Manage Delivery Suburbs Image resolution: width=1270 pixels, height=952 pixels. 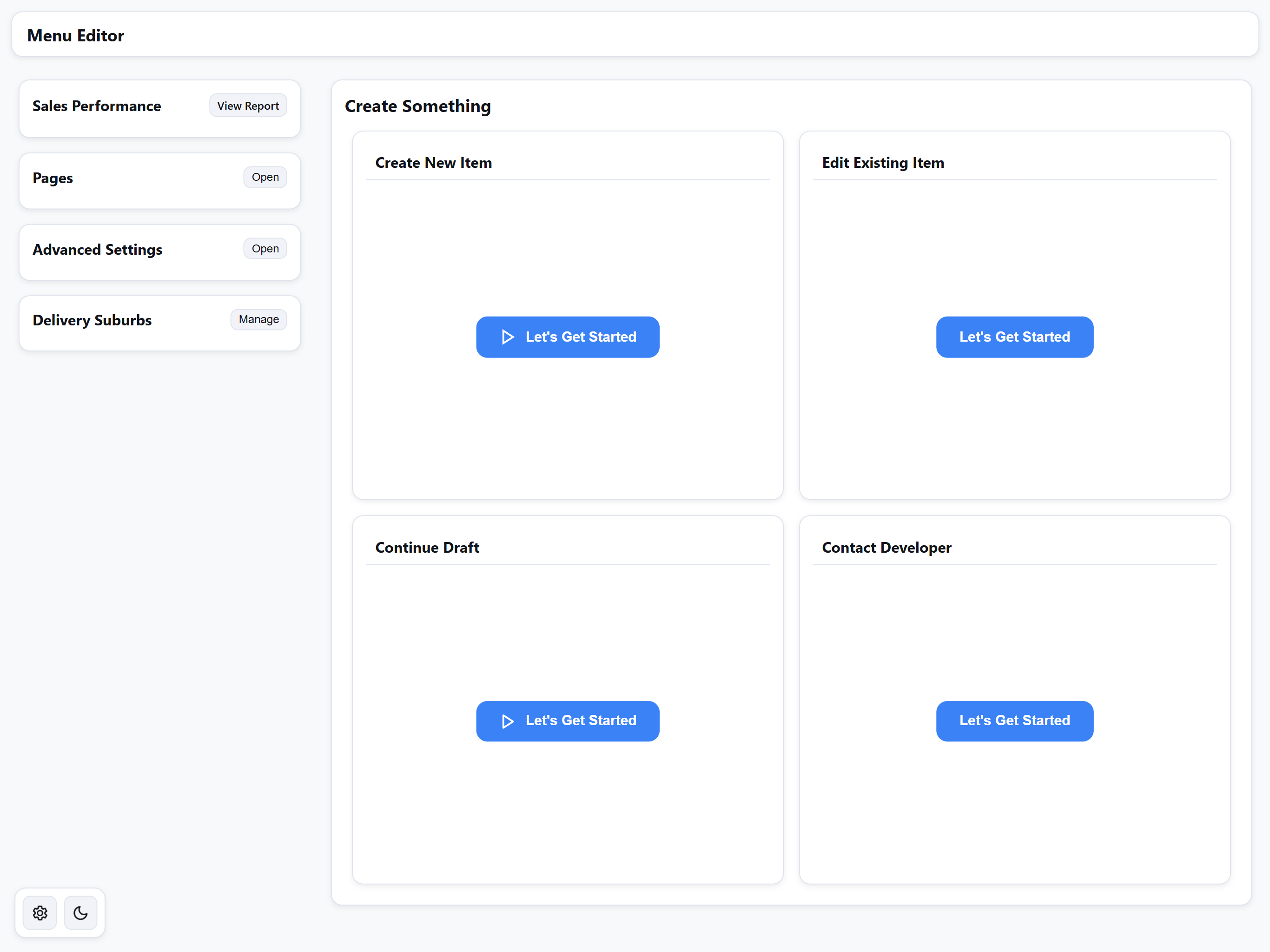[258, 320]
